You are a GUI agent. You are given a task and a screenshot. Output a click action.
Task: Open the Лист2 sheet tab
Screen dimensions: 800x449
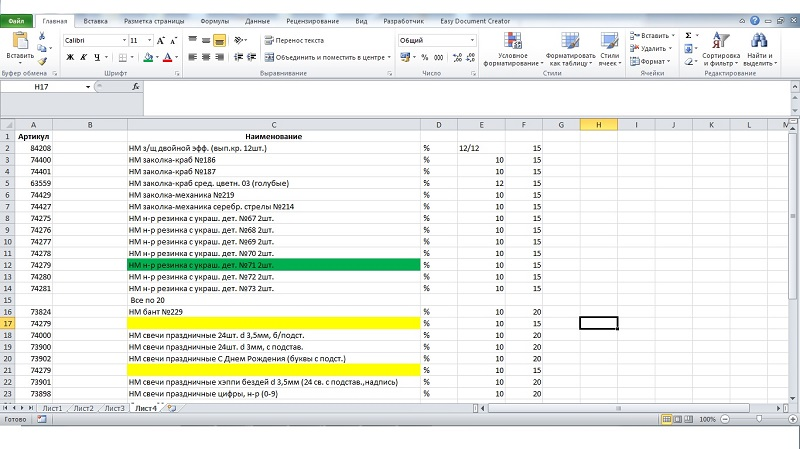[x=82, y=409]
